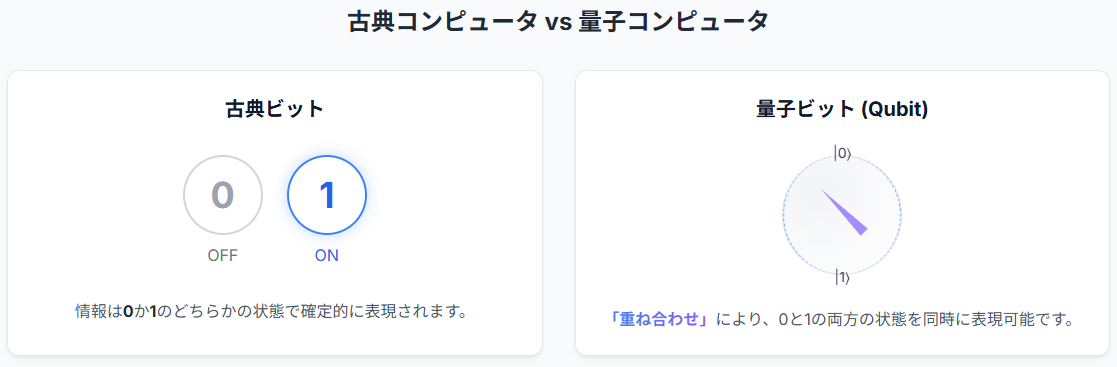
Task: Click the qubit superposition description sentence
Action: pyautogui.click(x=842, y=318)
